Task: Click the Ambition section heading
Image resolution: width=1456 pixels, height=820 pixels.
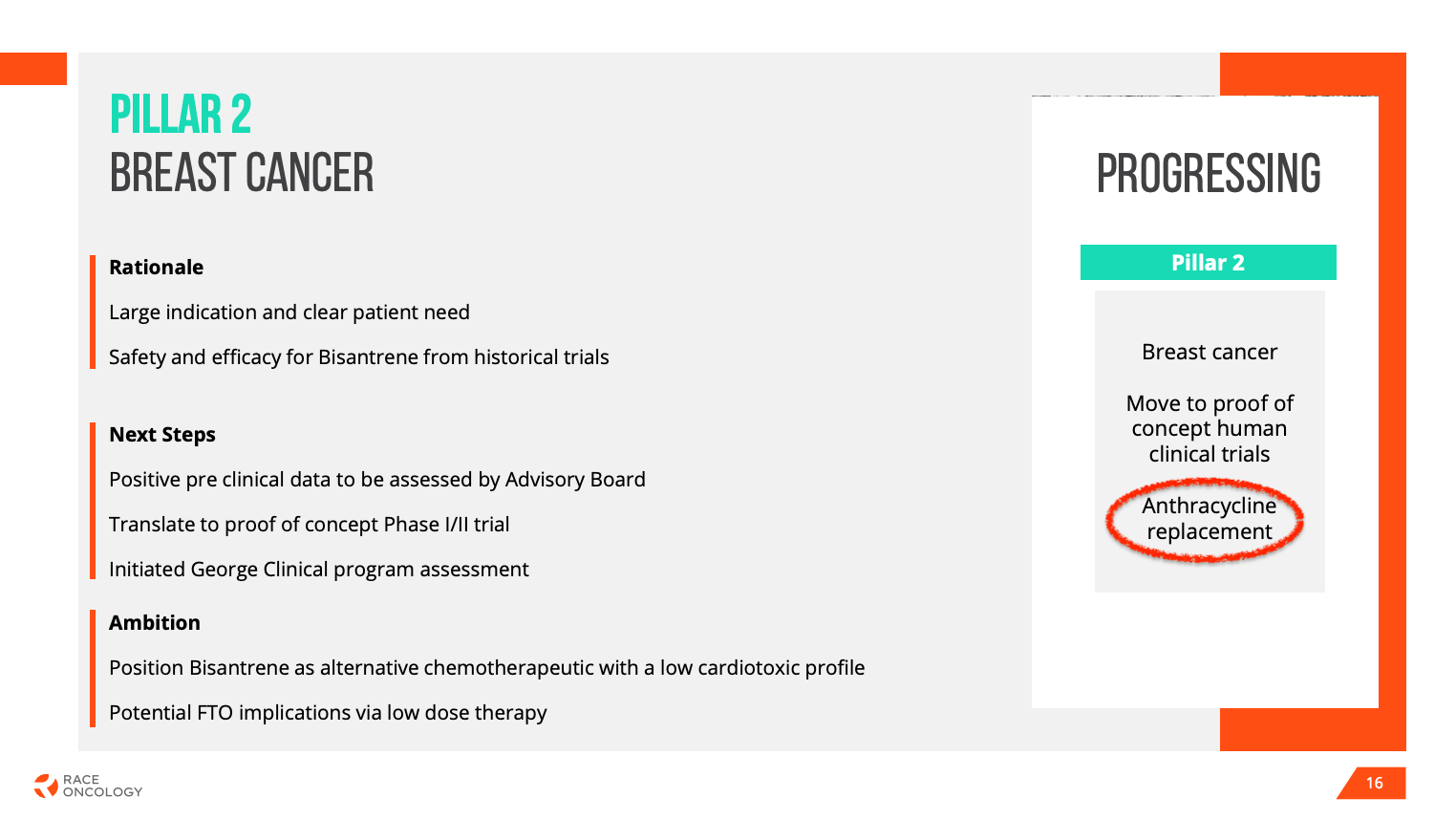Action: click(155, 623)
